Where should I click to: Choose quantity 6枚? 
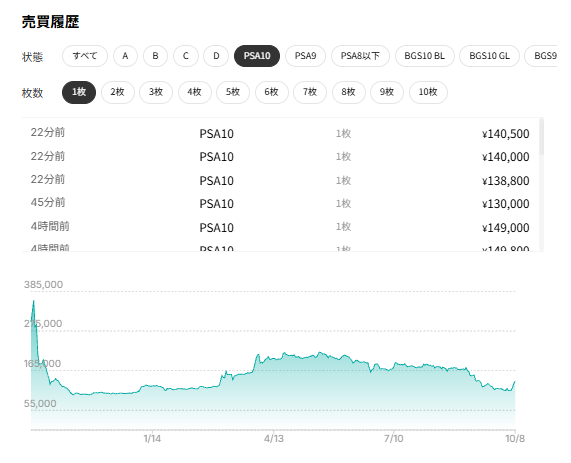pyautogui.click(x=272, y=92)
